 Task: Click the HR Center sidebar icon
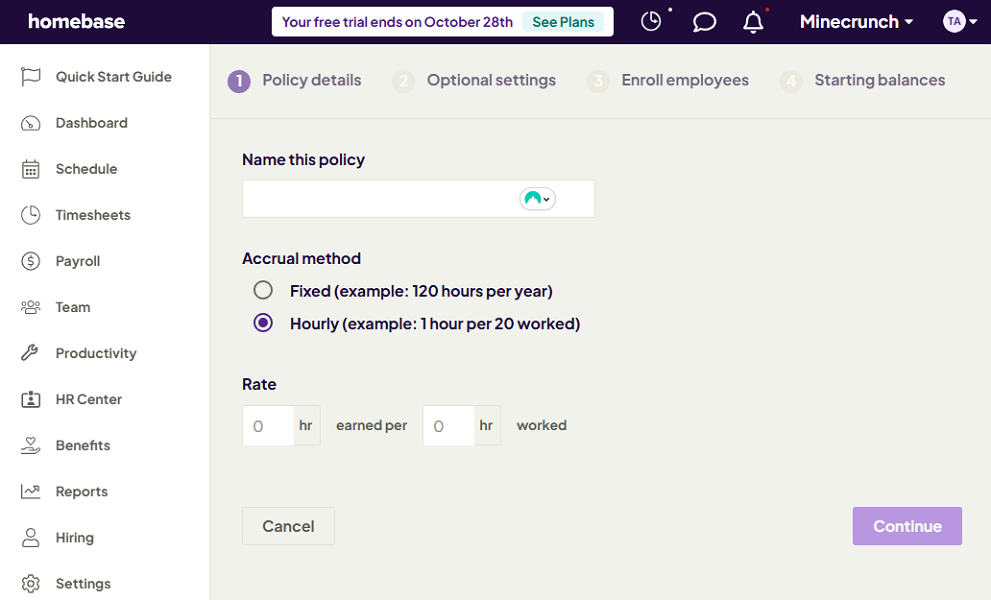pos(31,398)
